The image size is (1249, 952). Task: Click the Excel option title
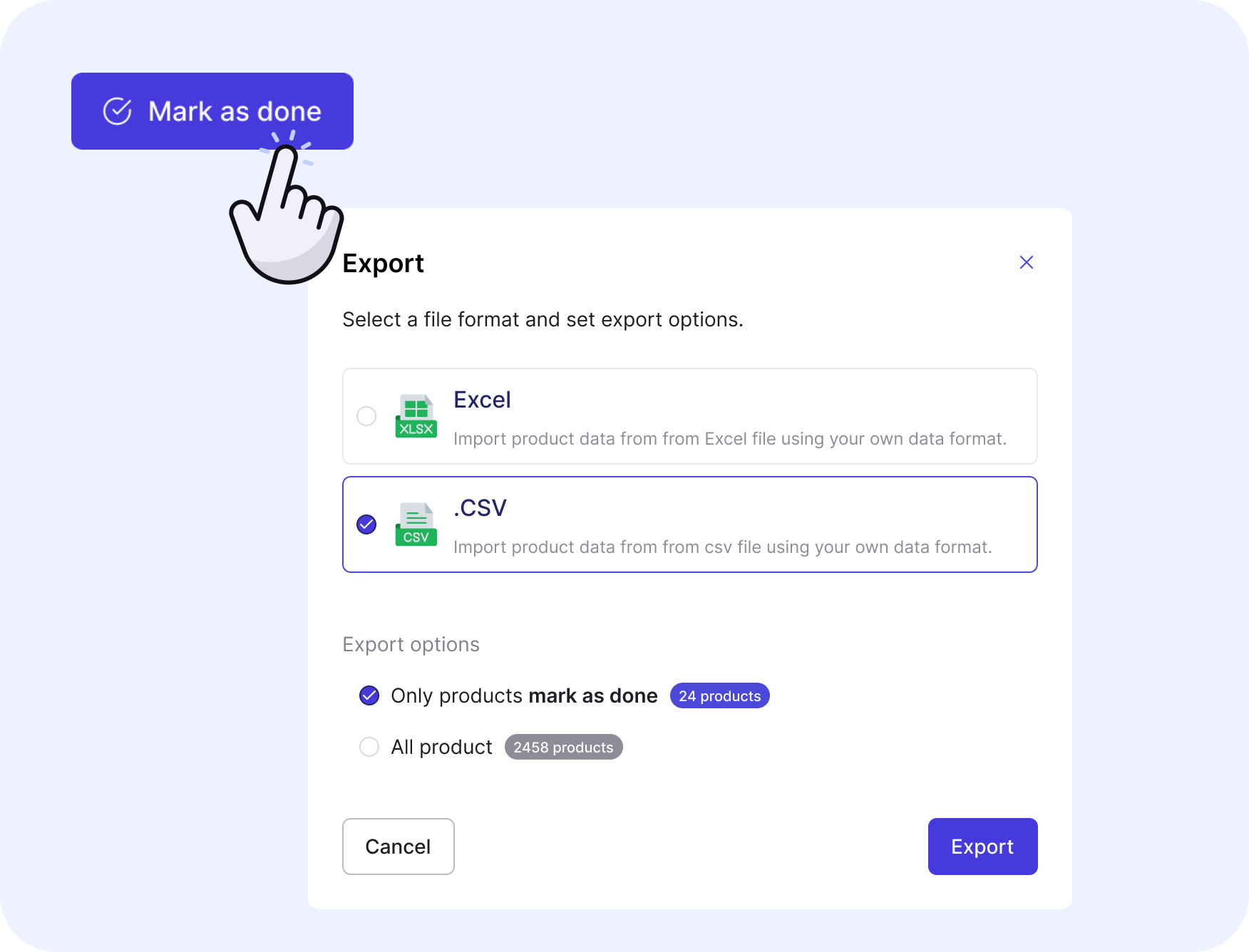point(483,400)
